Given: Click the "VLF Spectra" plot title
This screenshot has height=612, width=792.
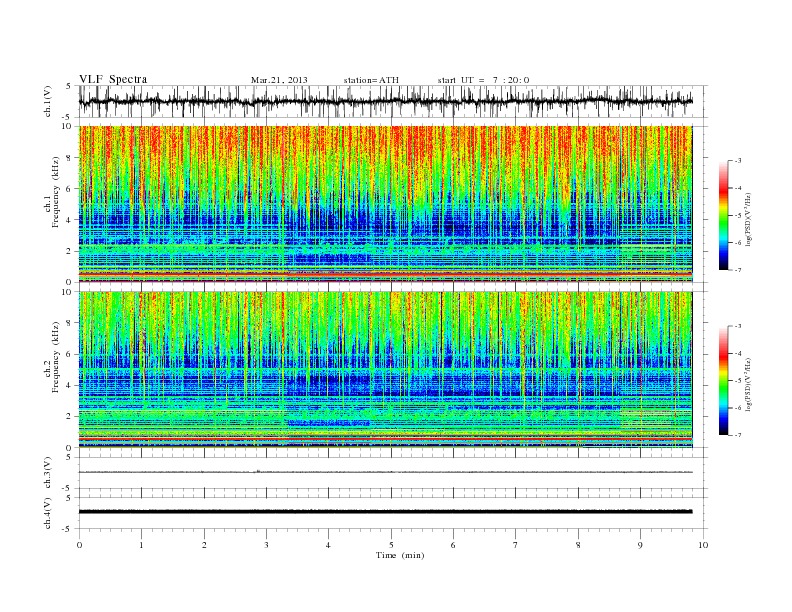Looking at the screenshot, I should (x=113, y=79).
